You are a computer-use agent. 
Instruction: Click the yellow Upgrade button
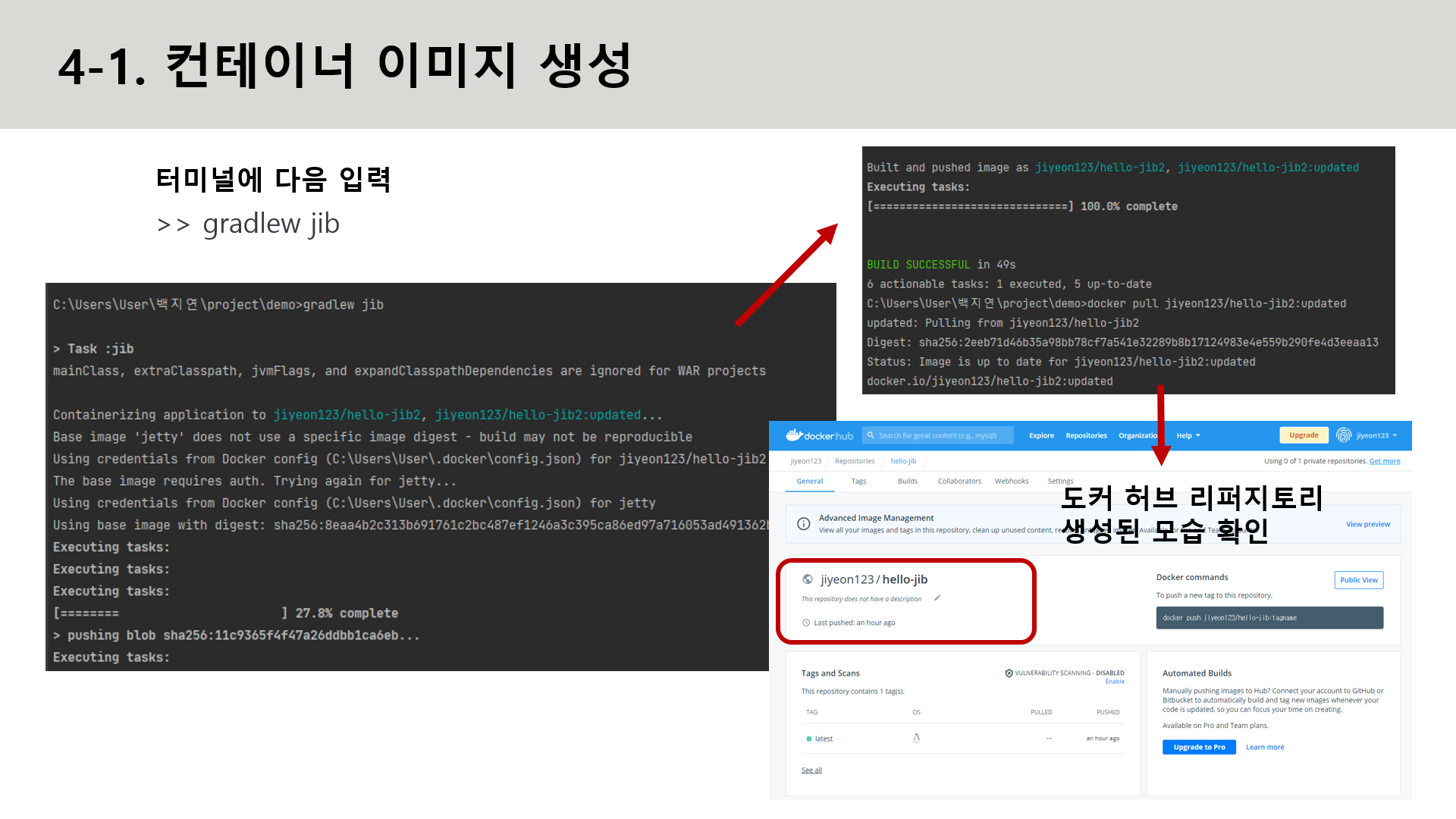[1303, 435]
